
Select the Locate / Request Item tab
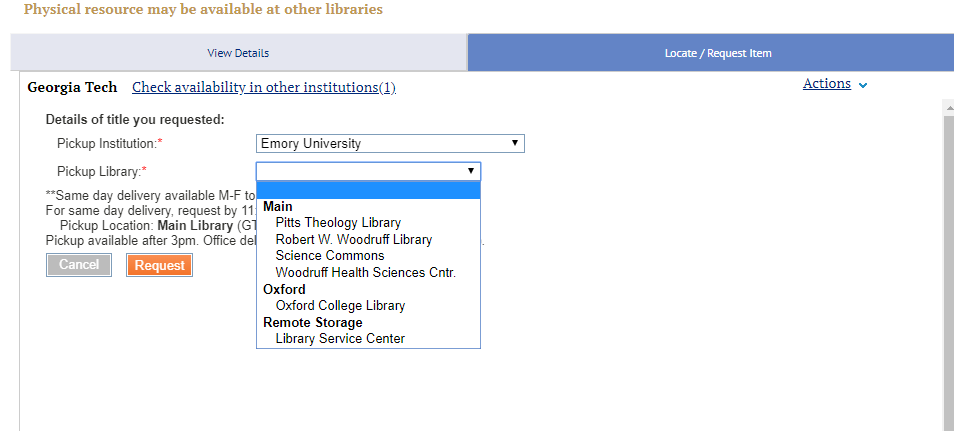[x=717, y=53]
